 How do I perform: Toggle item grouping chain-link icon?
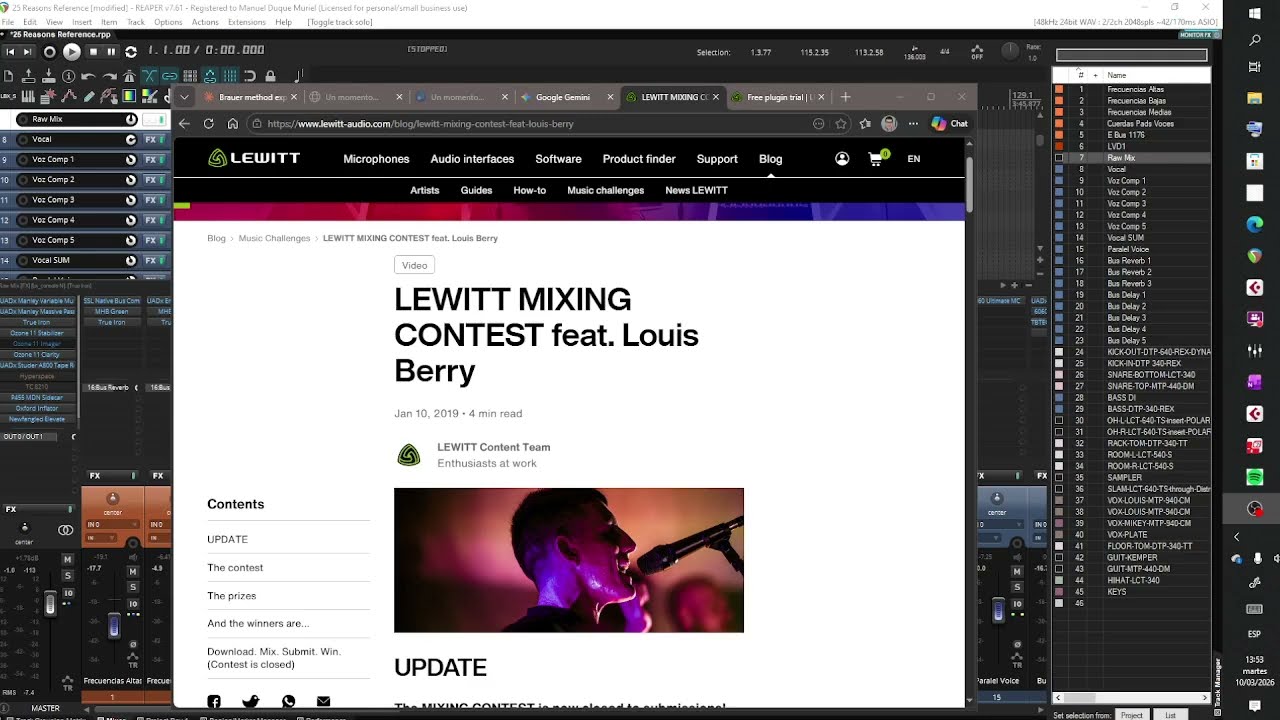point(170,76)
